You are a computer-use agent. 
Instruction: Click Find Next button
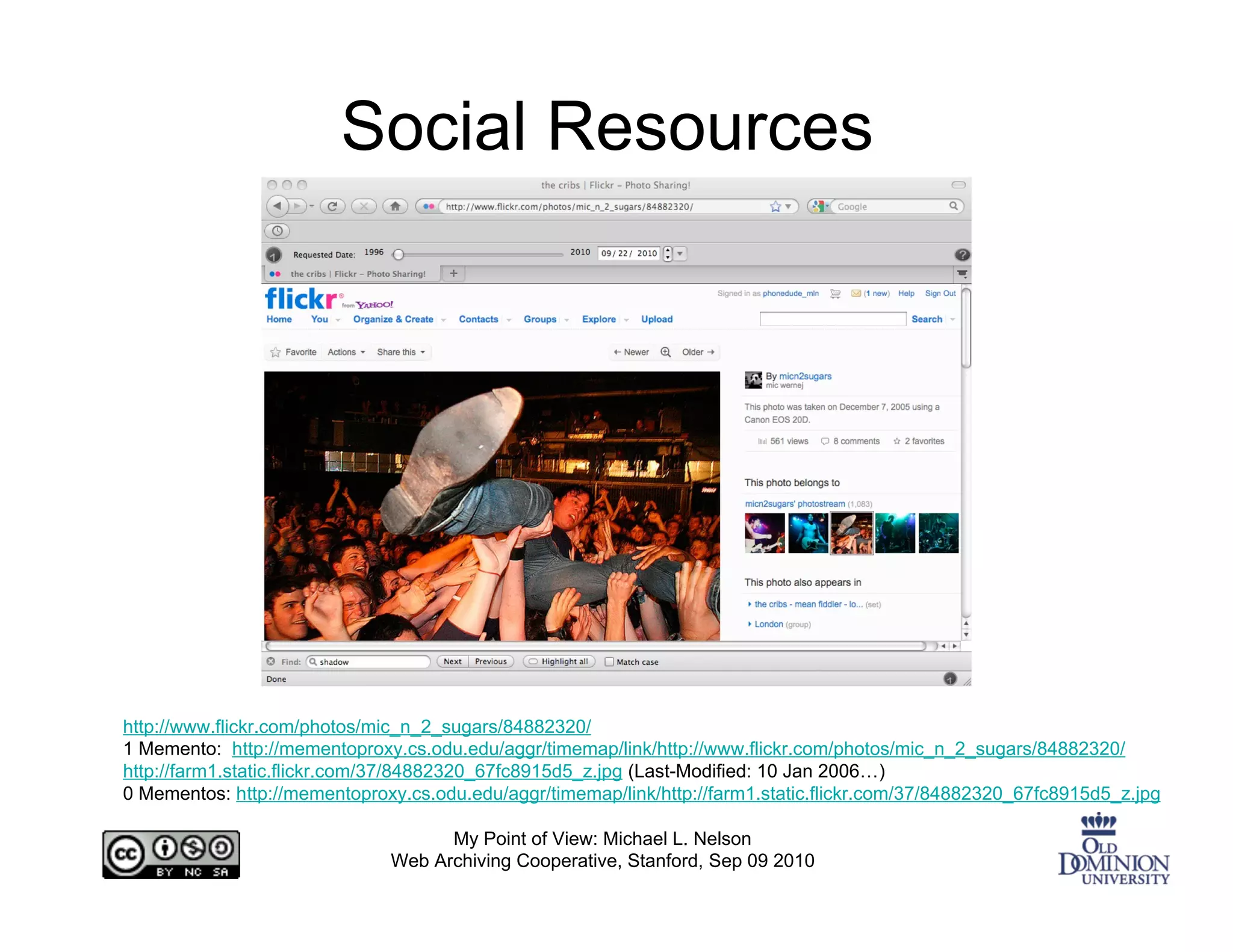pos(452,661)
